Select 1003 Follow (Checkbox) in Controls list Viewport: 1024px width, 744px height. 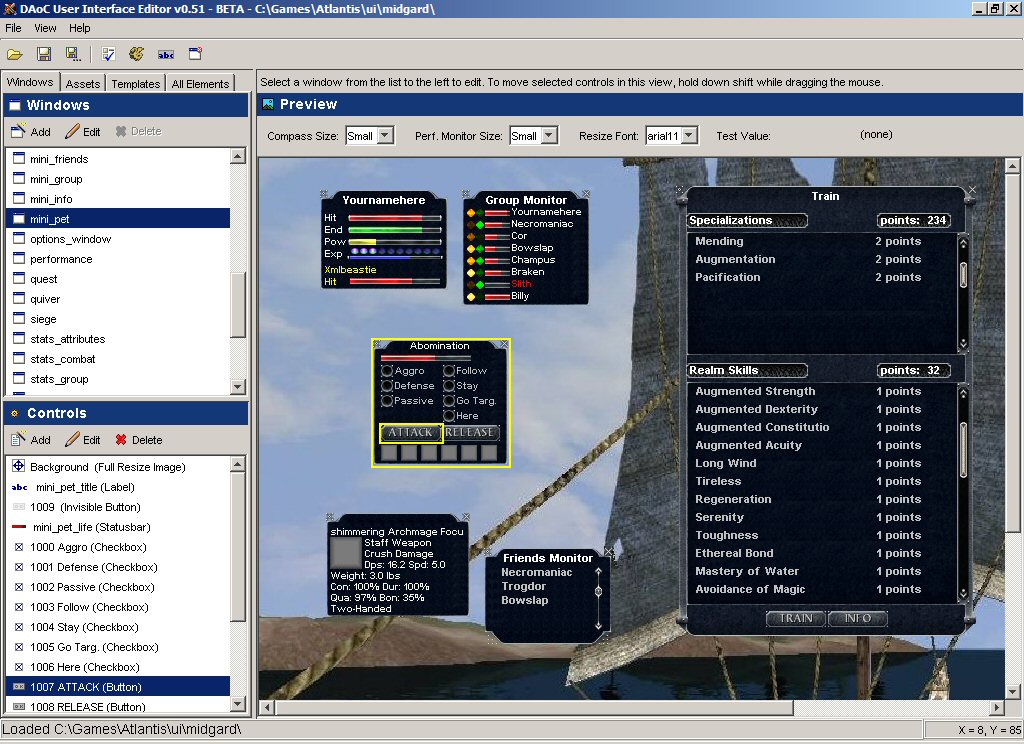click(118, 607)
